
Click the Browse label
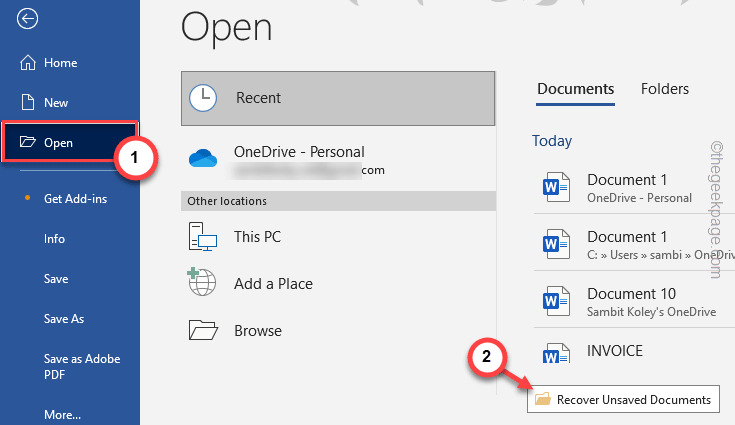coord(258,331)
